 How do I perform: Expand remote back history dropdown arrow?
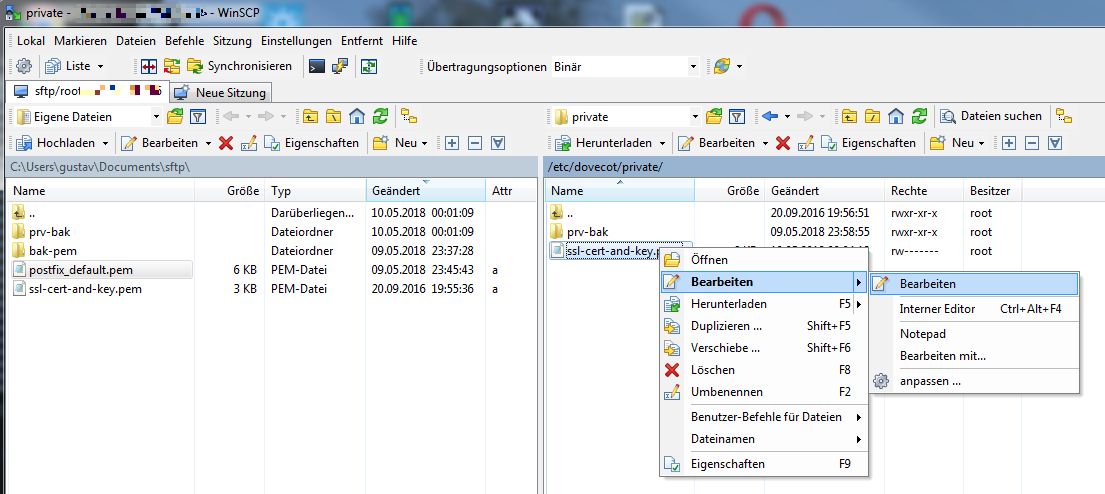coord(786,116)
